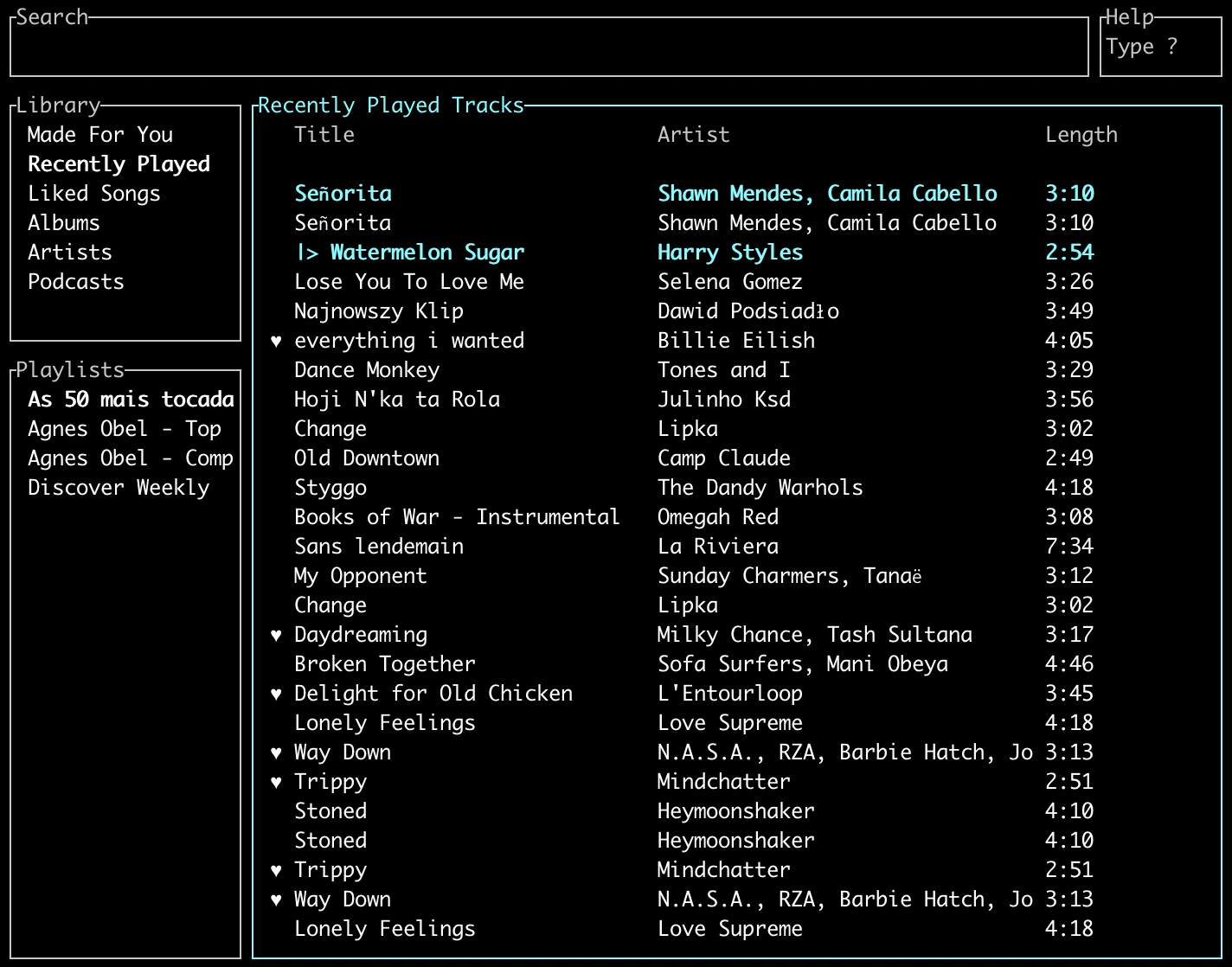The image size is (1232, 967).
Task: Click the Title column header
Action: (324, 135)
